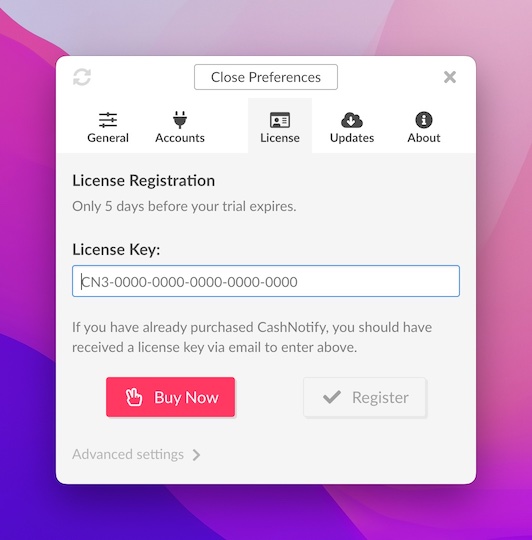
Task: Open the About tab label
Action: tap(424, 138)
